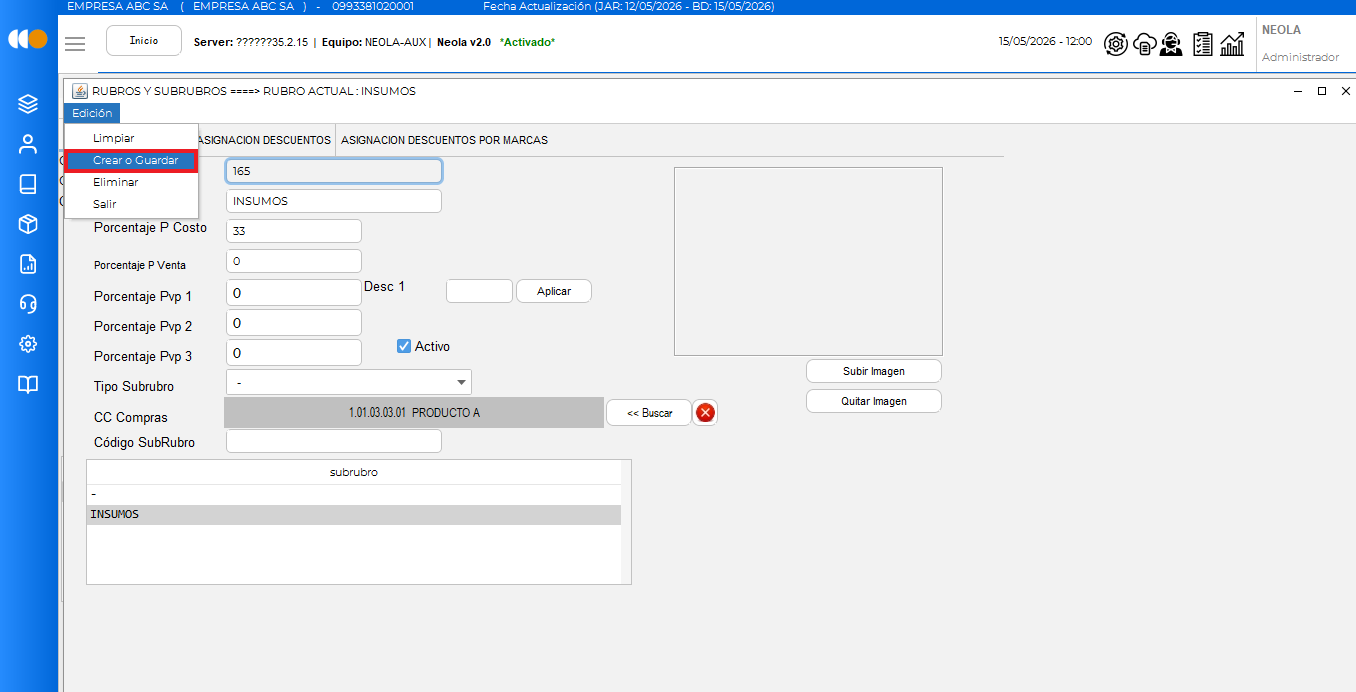Click the cloud document icon in header
The width and height of the screenshot is (1356, 692).
tap(1145, 44)
